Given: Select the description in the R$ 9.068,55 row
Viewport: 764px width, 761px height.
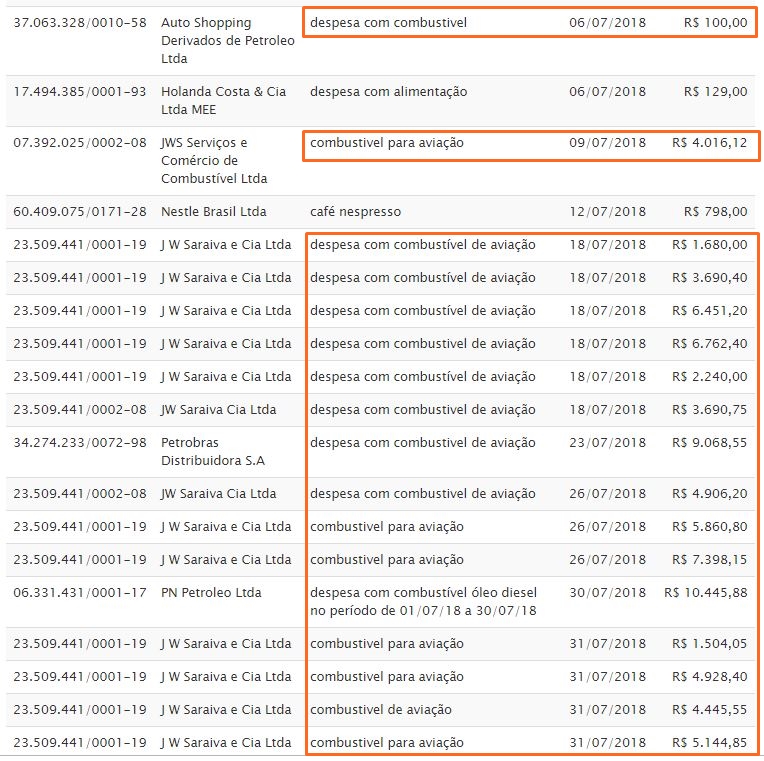Looking at the screenshot, I should click(x=422, y=443).
